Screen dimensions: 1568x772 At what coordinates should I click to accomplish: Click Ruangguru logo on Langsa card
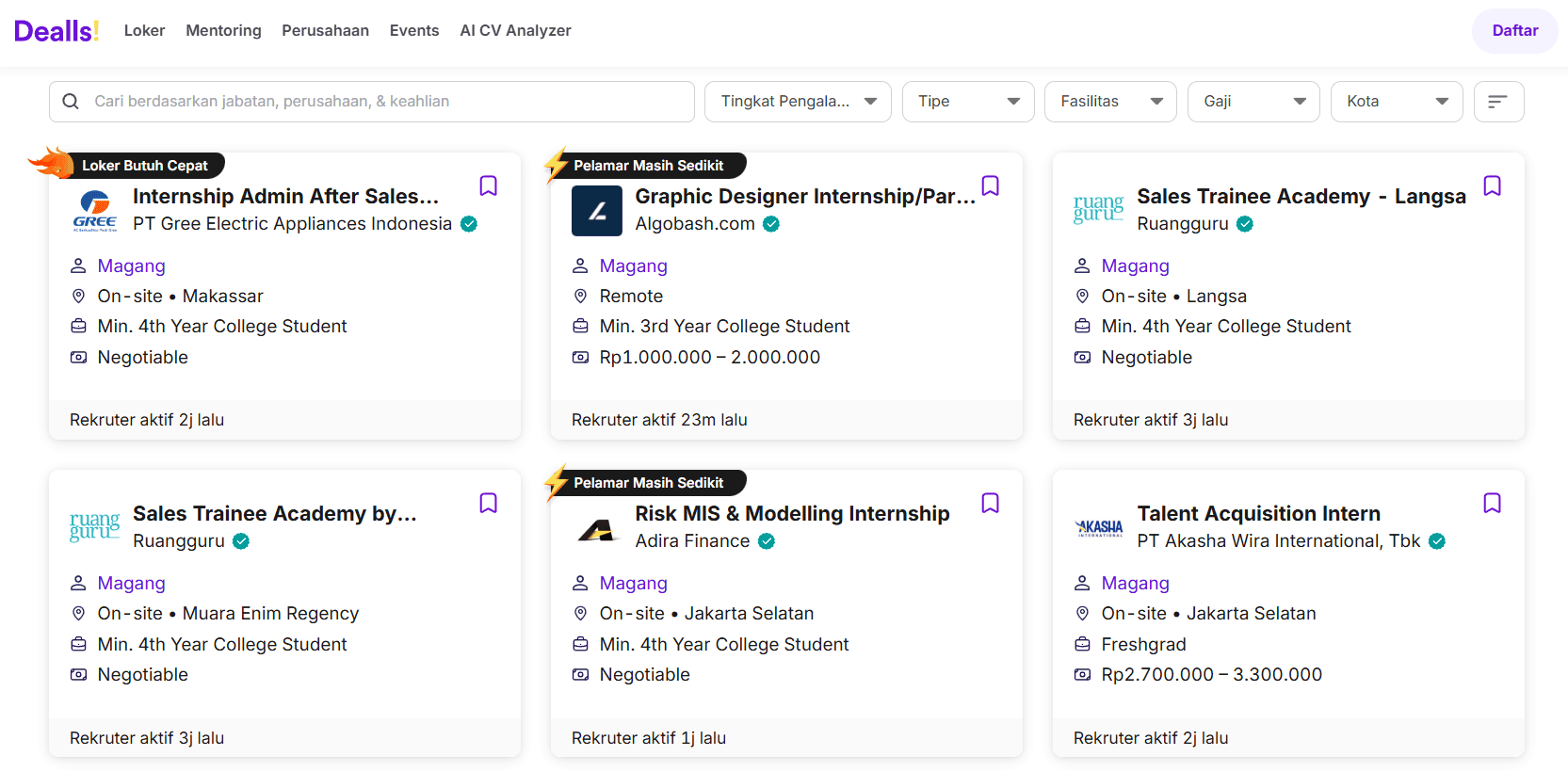(x=1099, y=209)
